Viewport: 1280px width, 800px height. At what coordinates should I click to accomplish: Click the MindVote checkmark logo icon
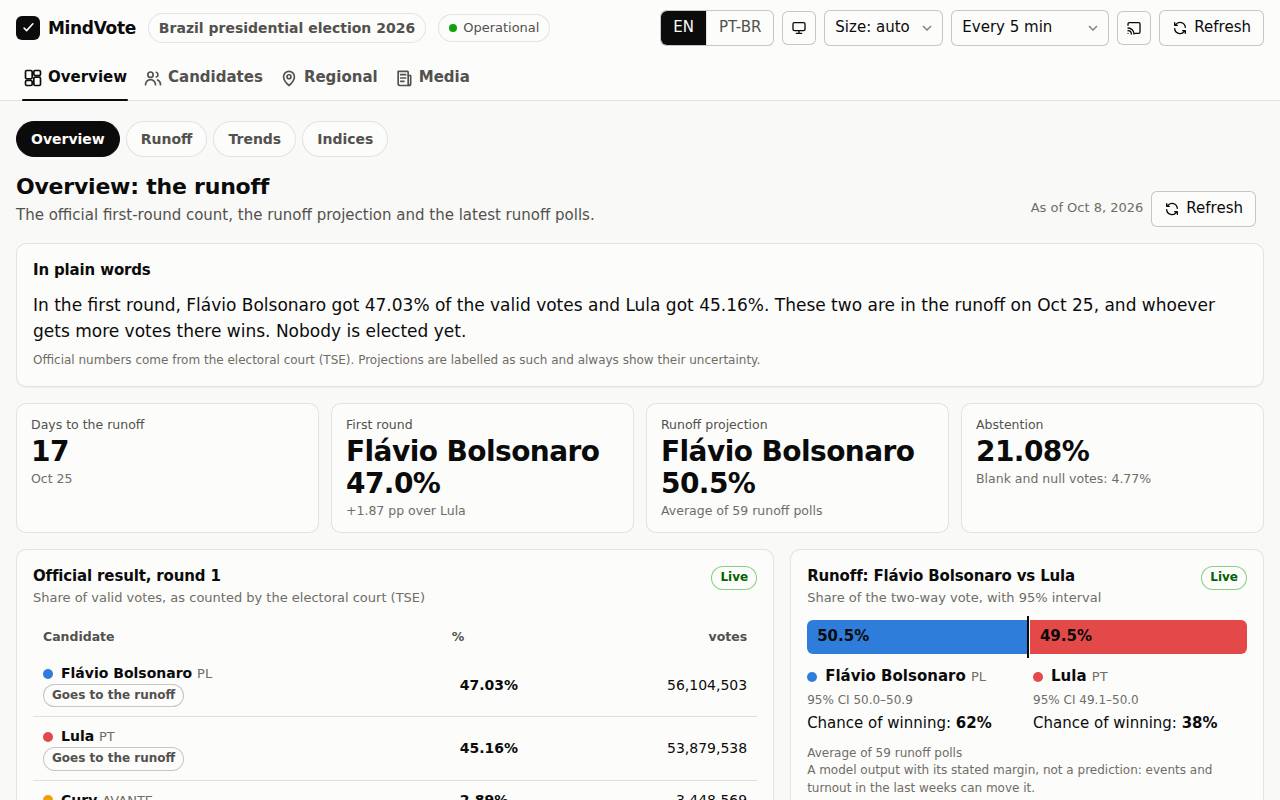[28, 28]
